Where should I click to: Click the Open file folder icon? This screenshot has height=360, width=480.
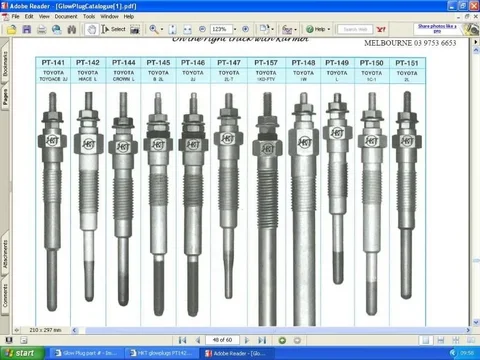pos(11,30)
